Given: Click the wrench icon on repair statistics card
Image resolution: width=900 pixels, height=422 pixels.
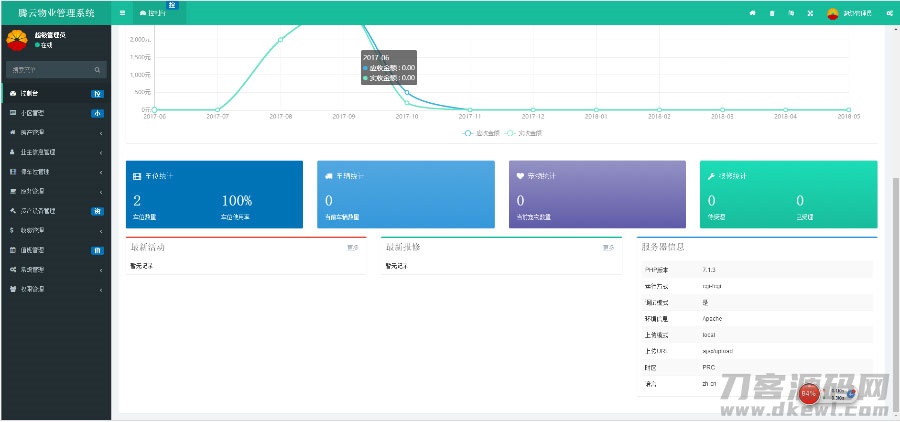Looking at the screenshot, I should tap(710, 175).
